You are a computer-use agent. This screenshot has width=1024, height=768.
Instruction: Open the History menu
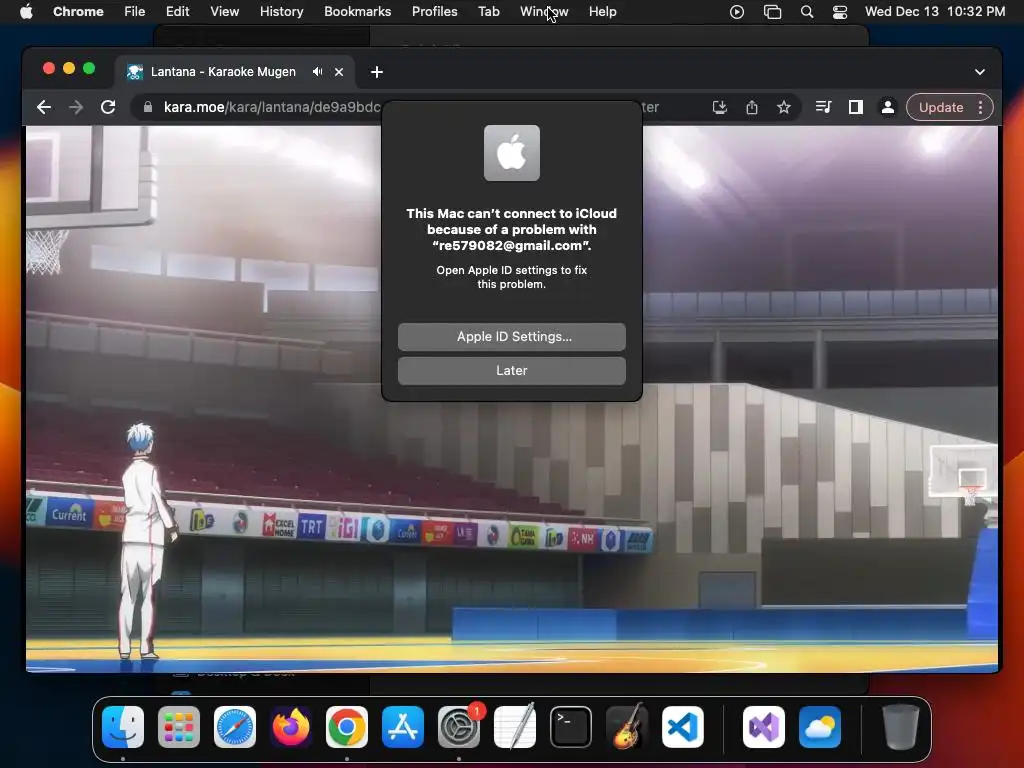click(281, 12)
